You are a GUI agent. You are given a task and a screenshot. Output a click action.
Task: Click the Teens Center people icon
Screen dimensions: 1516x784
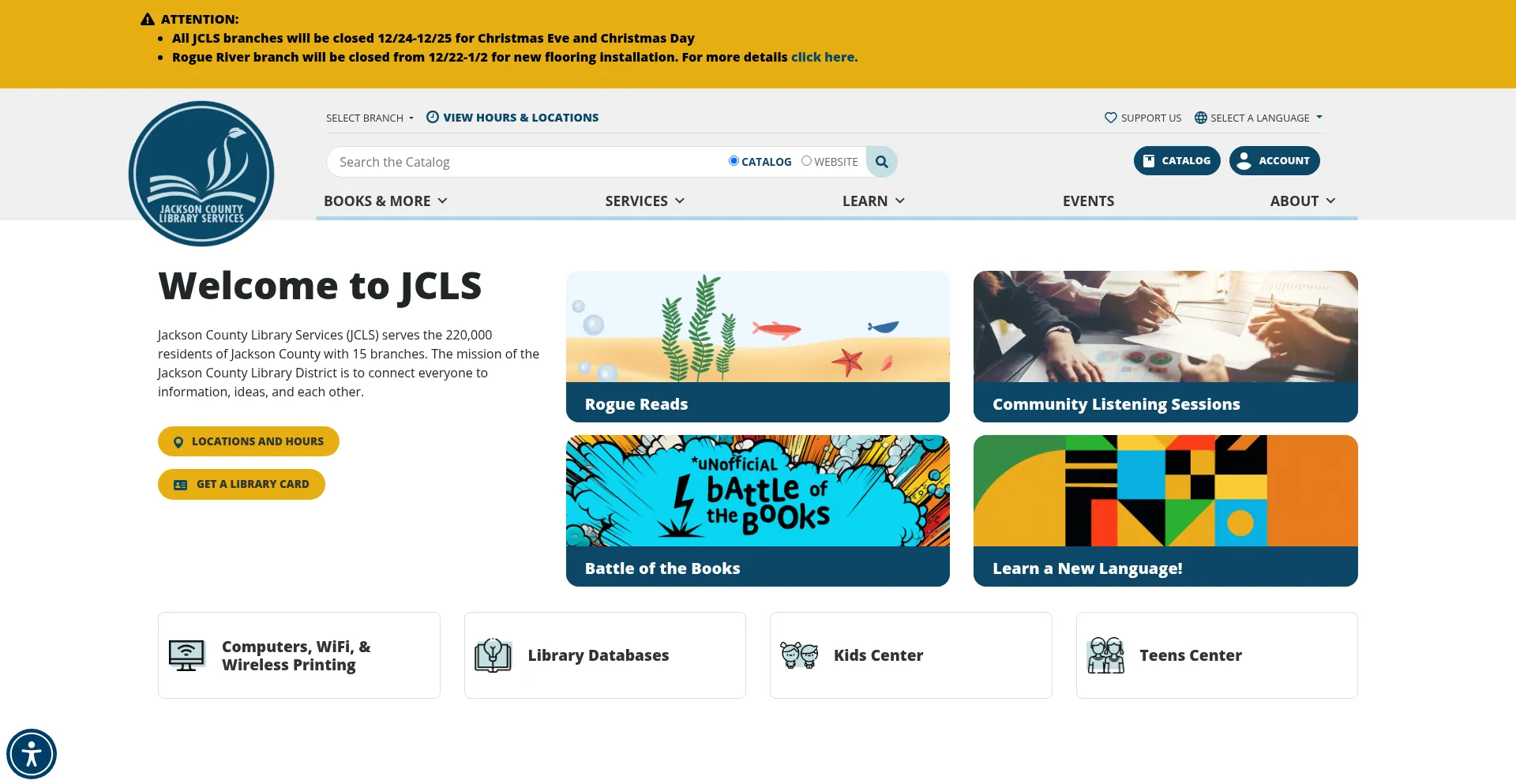tap(1105, 655)
